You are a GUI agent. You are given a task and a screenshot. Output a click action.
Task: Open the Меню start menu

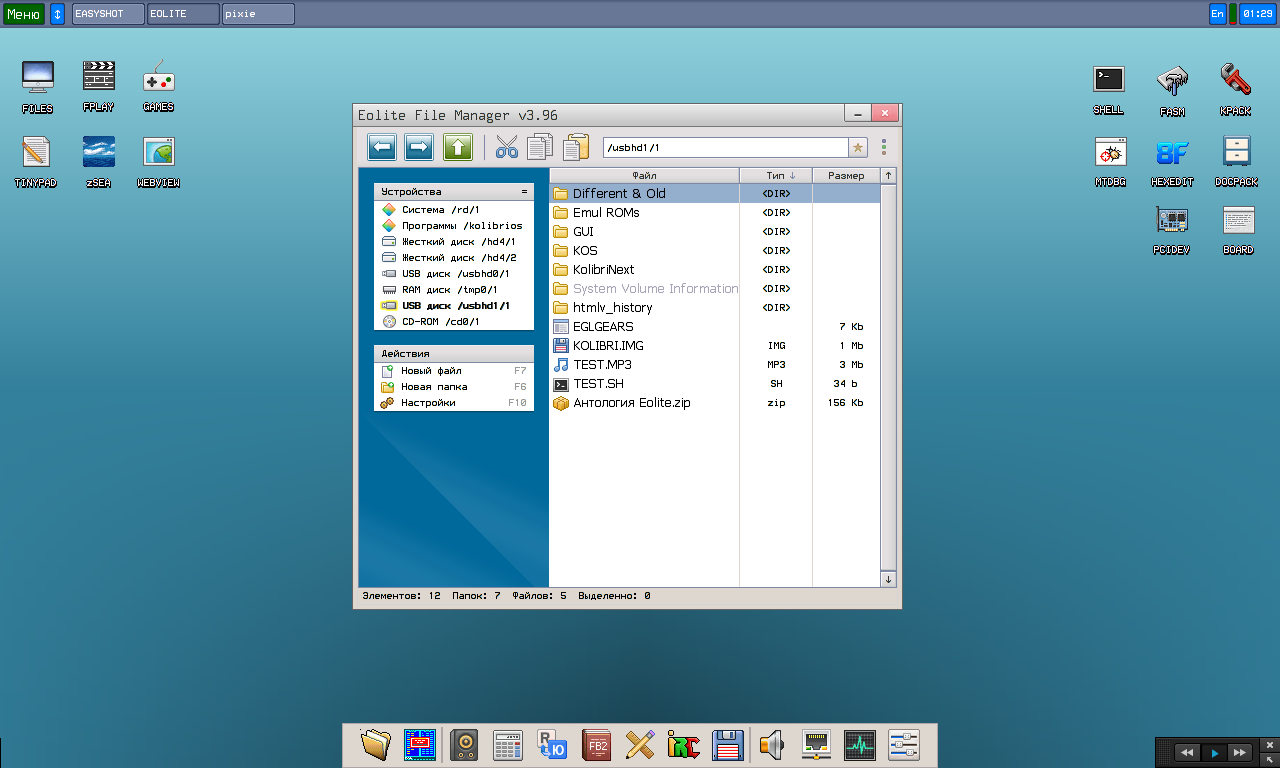(x=22, y=13)
